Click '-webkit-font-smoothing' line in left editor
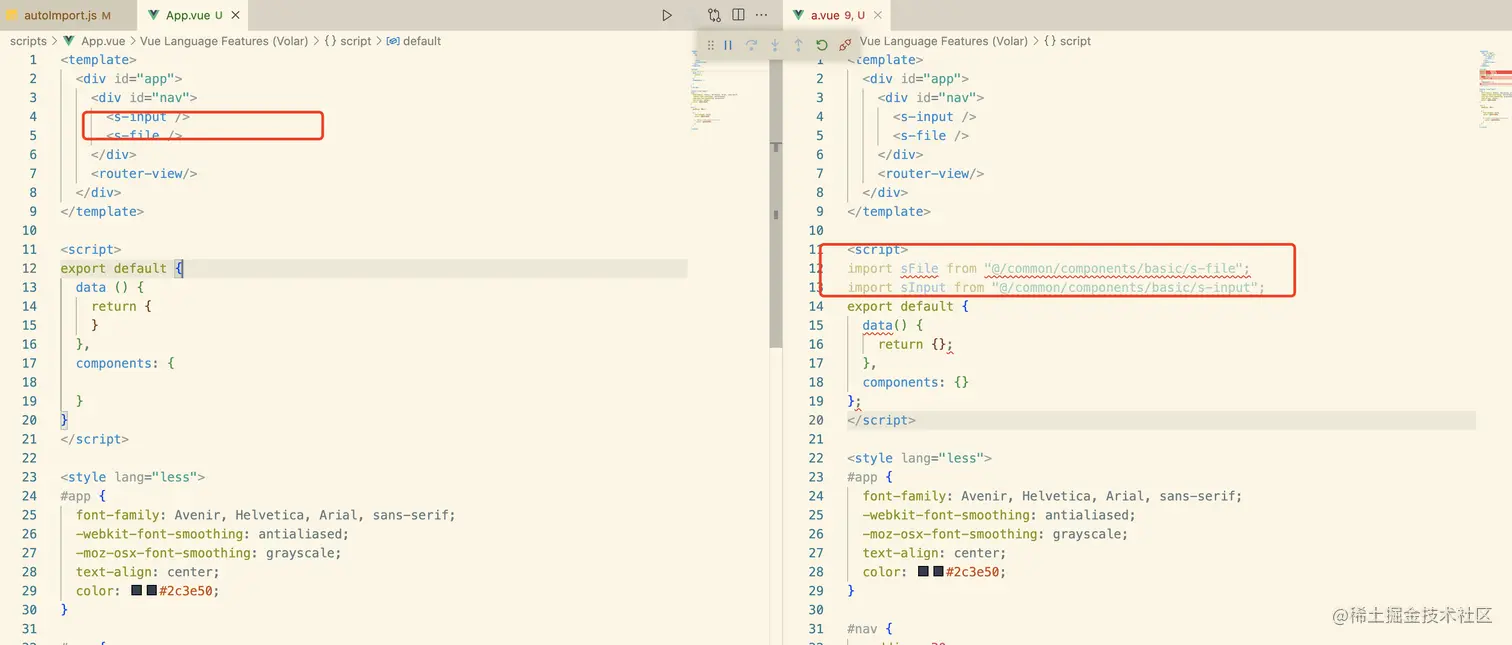The height and width of the screenshot is (645, 1512). point(213,534)
